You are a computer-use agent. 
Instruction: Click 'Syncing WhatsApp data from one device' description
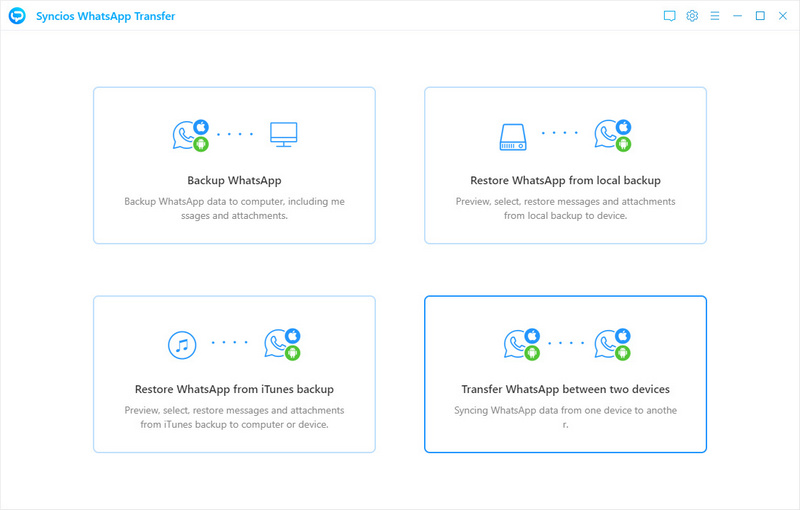(x=565, y=417)
